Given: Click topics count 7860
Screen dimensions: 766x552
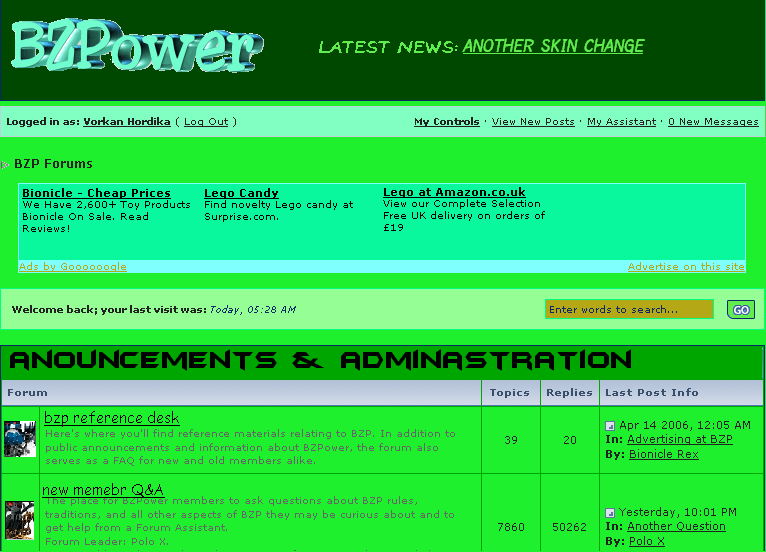Looking at the screenshot, I should (x=511, y=527).
